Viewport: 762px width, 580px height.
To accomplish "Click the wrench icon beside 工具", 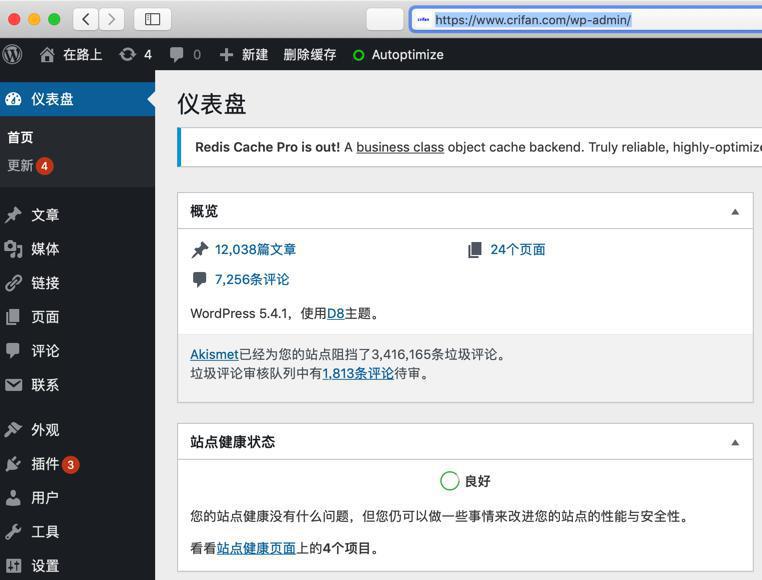I will click(13, 531).
